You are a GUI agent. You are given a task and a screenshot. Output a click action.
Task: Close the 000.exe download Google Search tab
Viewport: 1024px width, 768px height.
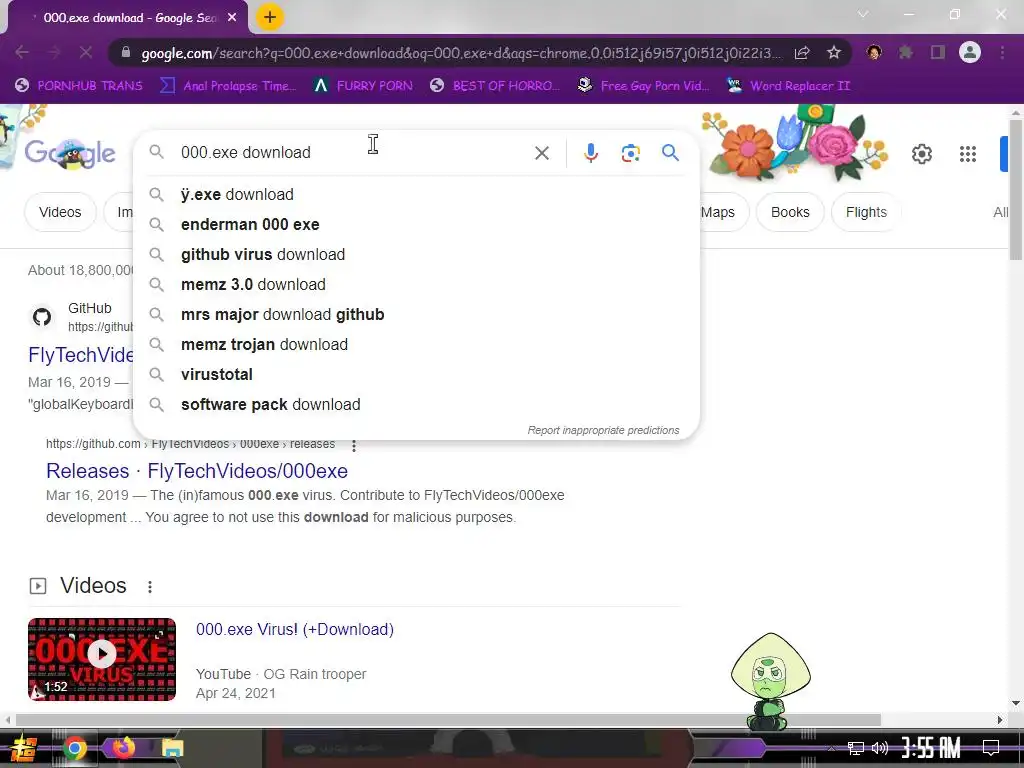[x=232, y=18]
